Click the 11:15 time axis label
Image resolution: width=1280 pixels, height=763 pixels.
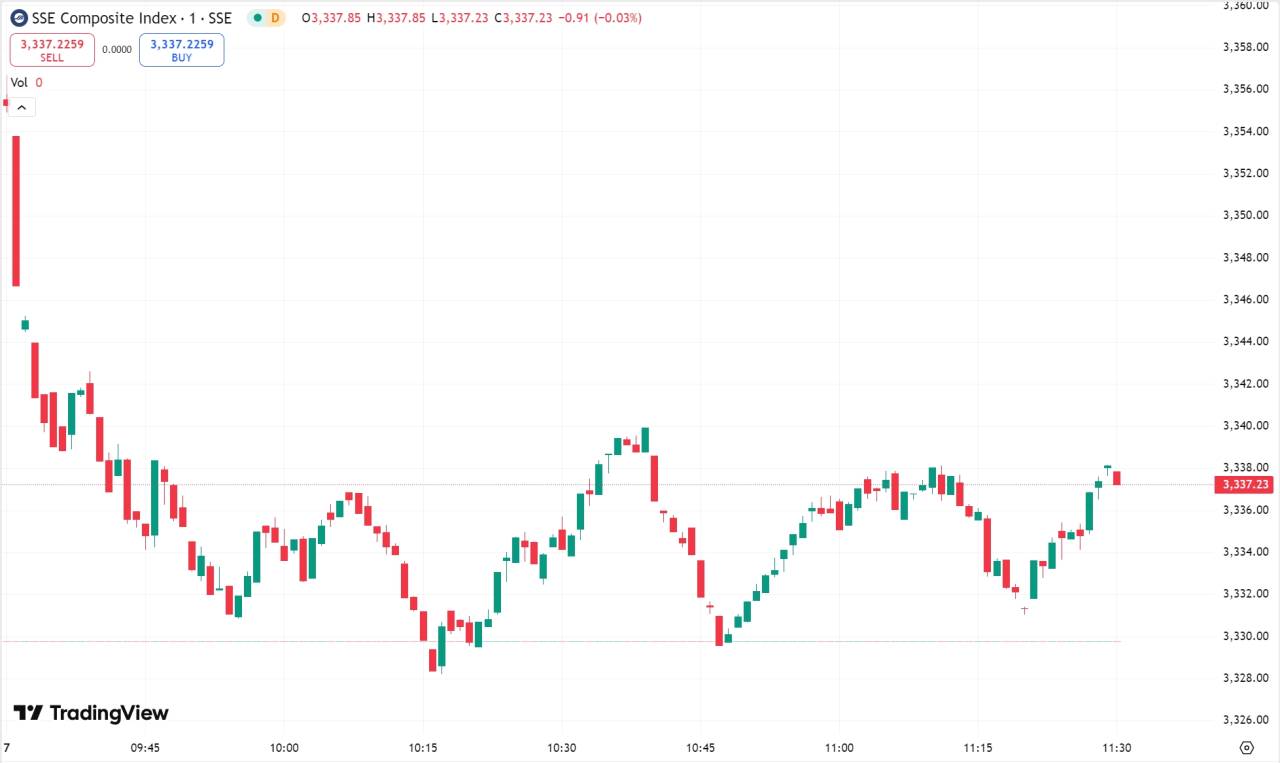pos(978,747)
